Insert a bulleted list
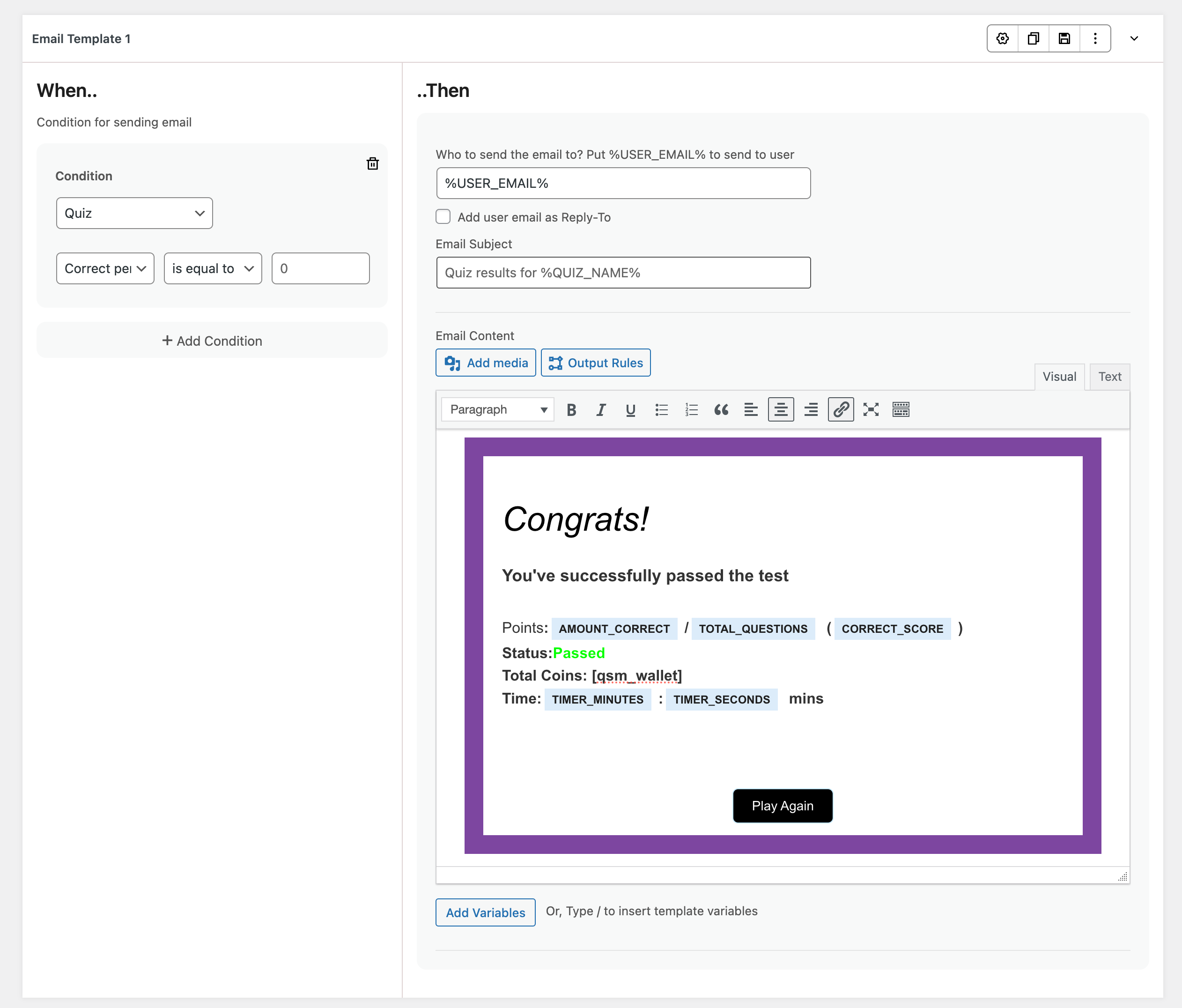 coord(661,409)
